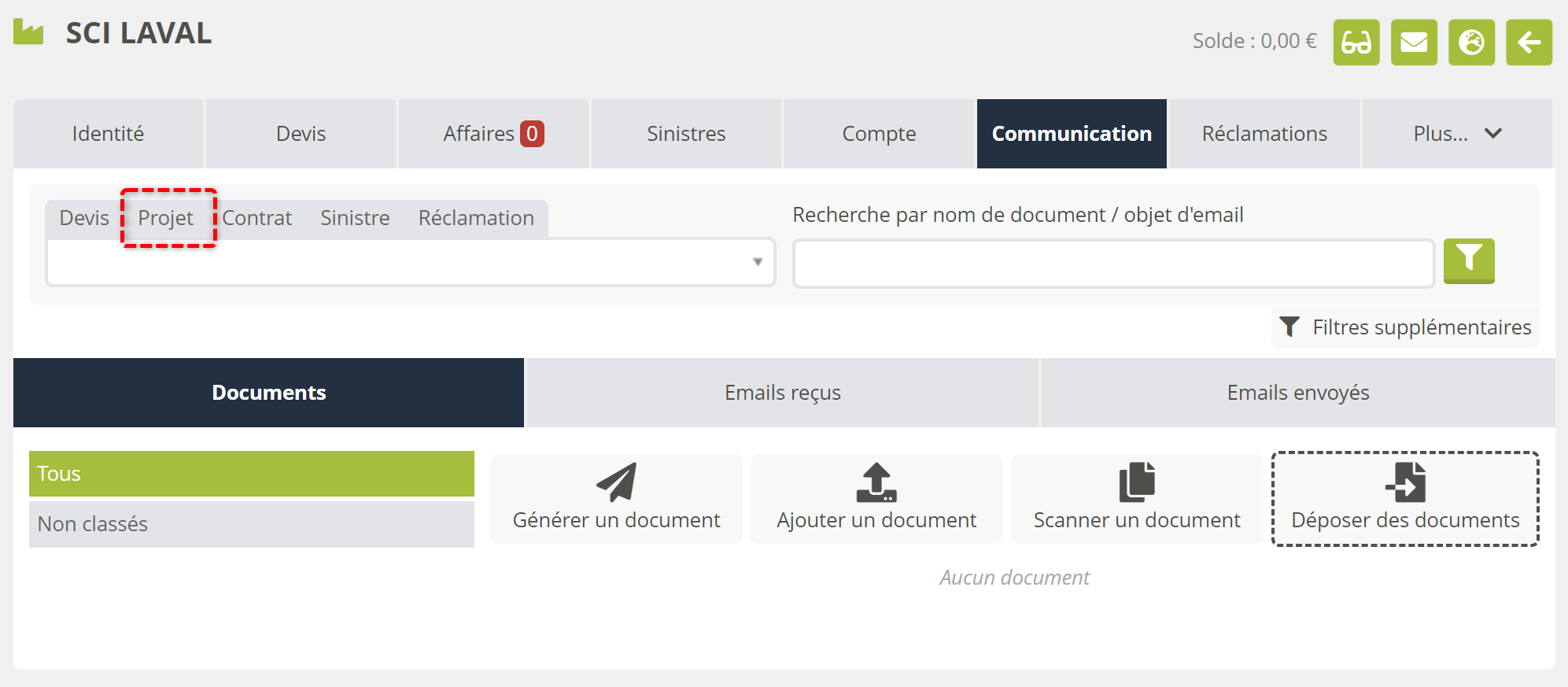Viewport: 1568px width, 687px height.
Task: Click Ajouter un document upload button
Action: (x=876, y=498)
